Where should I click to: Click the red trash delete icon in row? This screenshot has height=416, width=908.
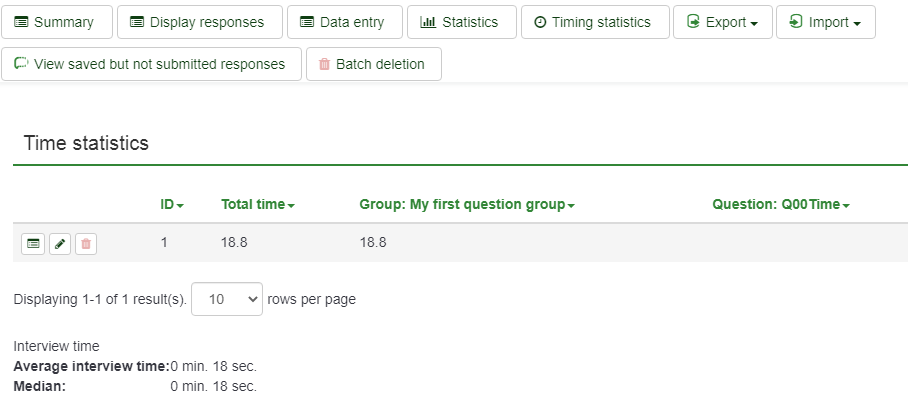click(x=86, y=243)
